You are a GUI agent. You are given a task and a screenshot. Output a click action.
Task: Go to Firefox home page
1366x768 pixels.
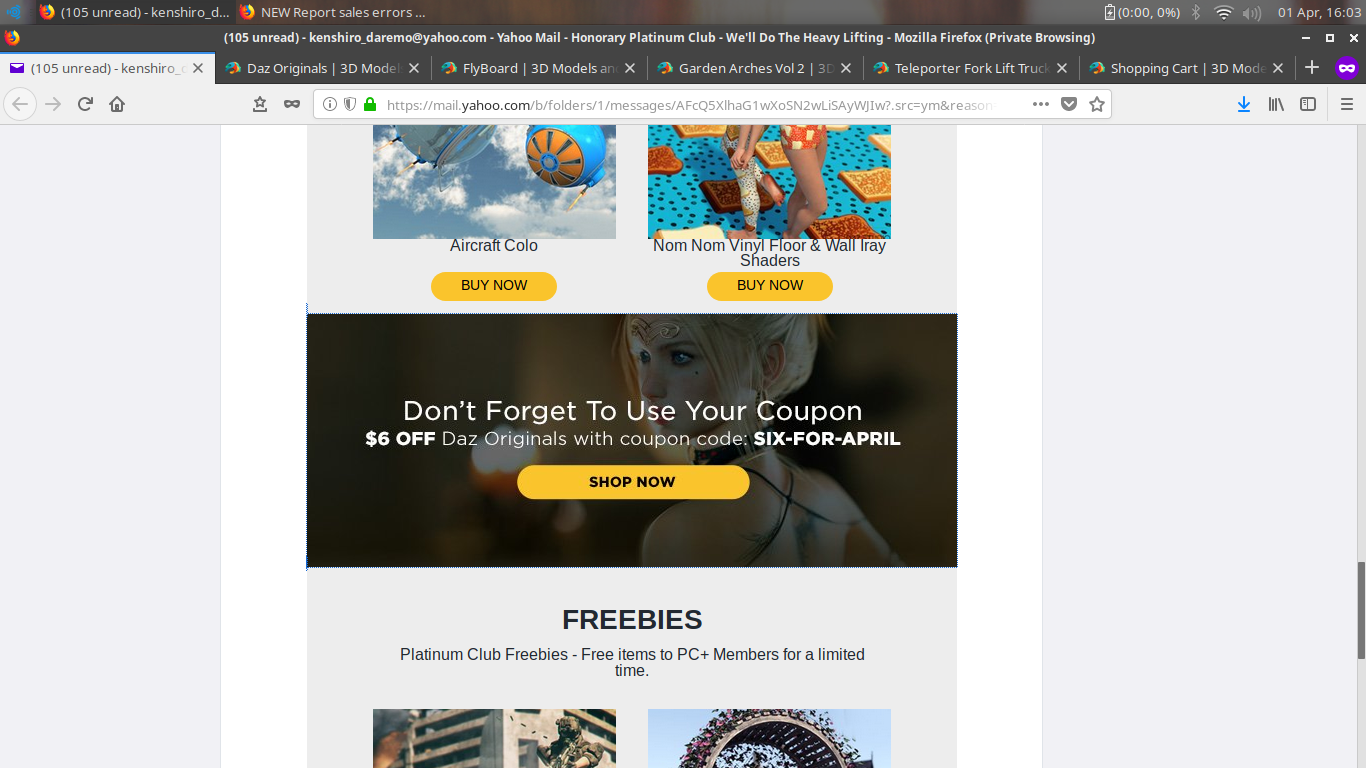117,104
